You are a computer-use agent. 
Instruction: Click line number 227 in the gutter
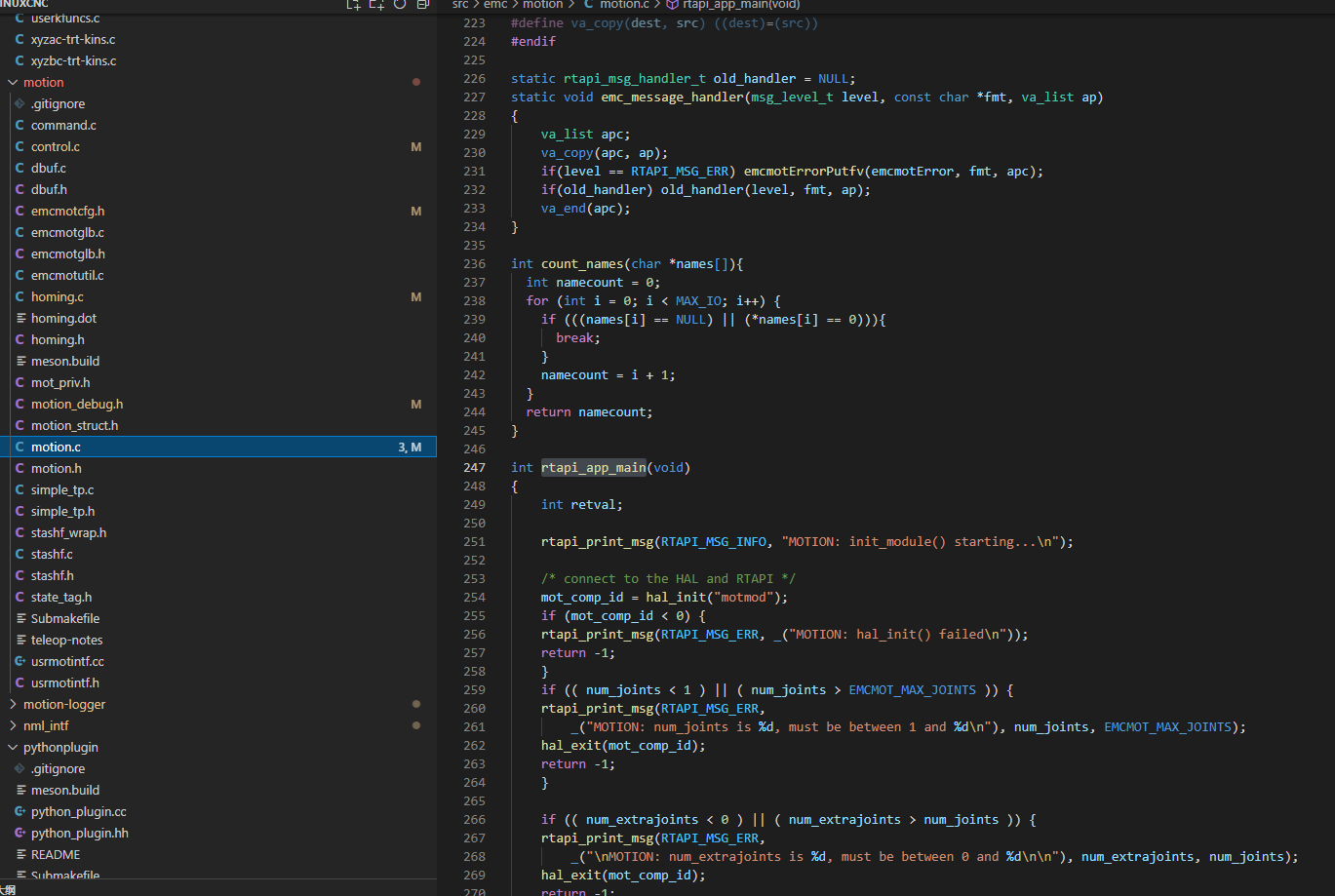(474, 97)
